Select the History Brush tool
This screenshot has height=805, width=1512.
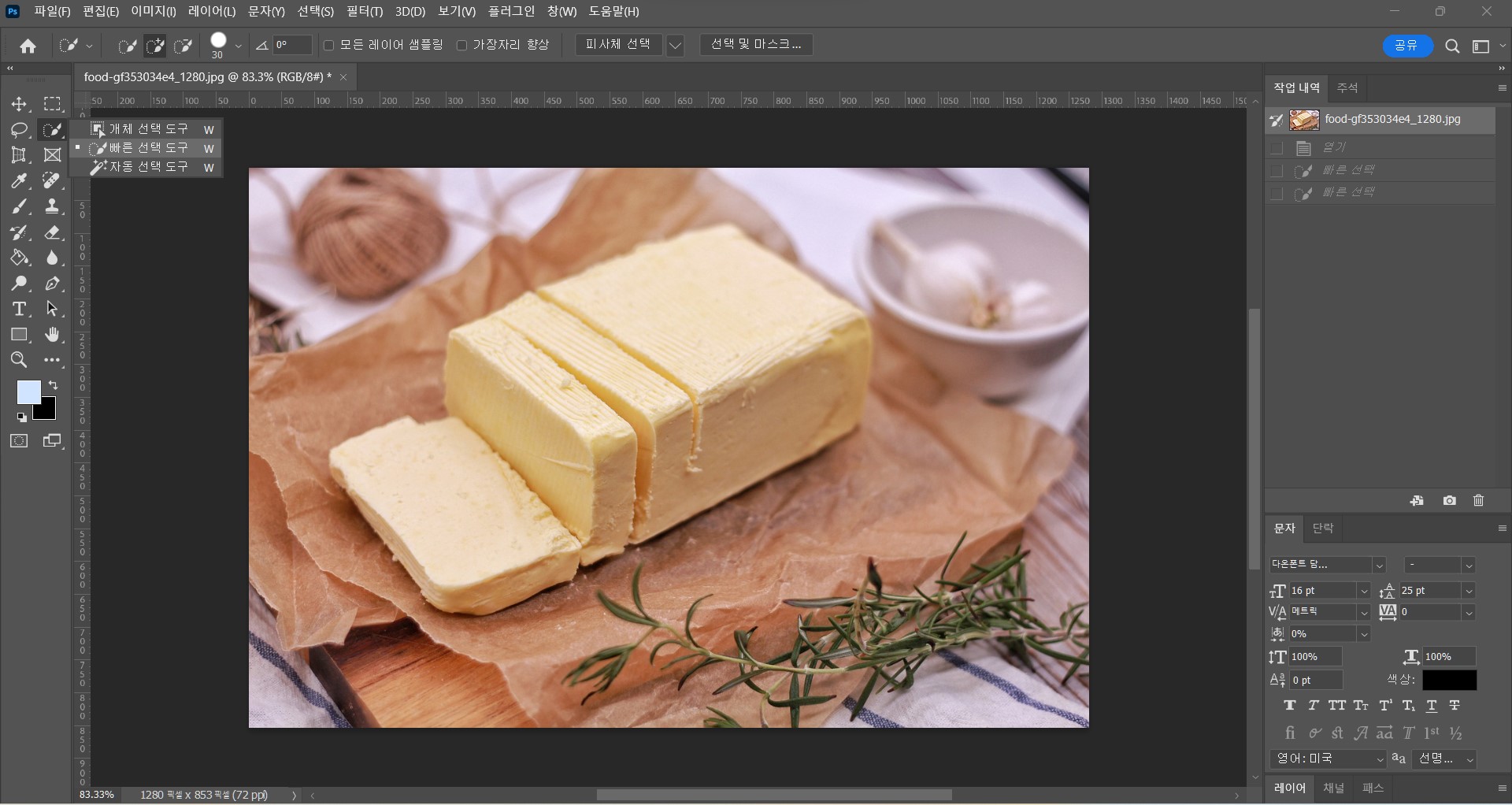(x=19, y=232)
